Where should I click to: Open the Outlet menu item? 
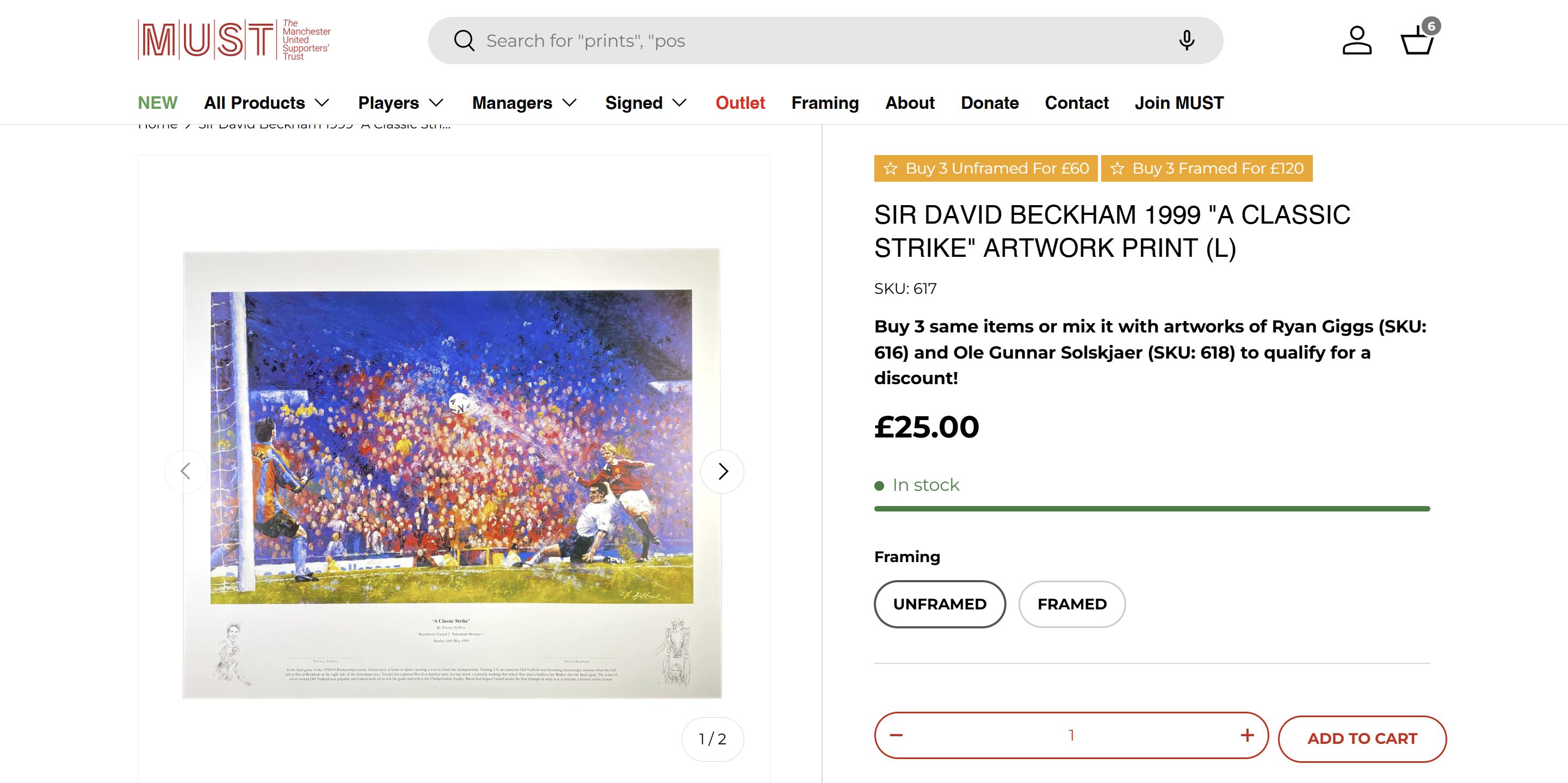click(740, 103)
